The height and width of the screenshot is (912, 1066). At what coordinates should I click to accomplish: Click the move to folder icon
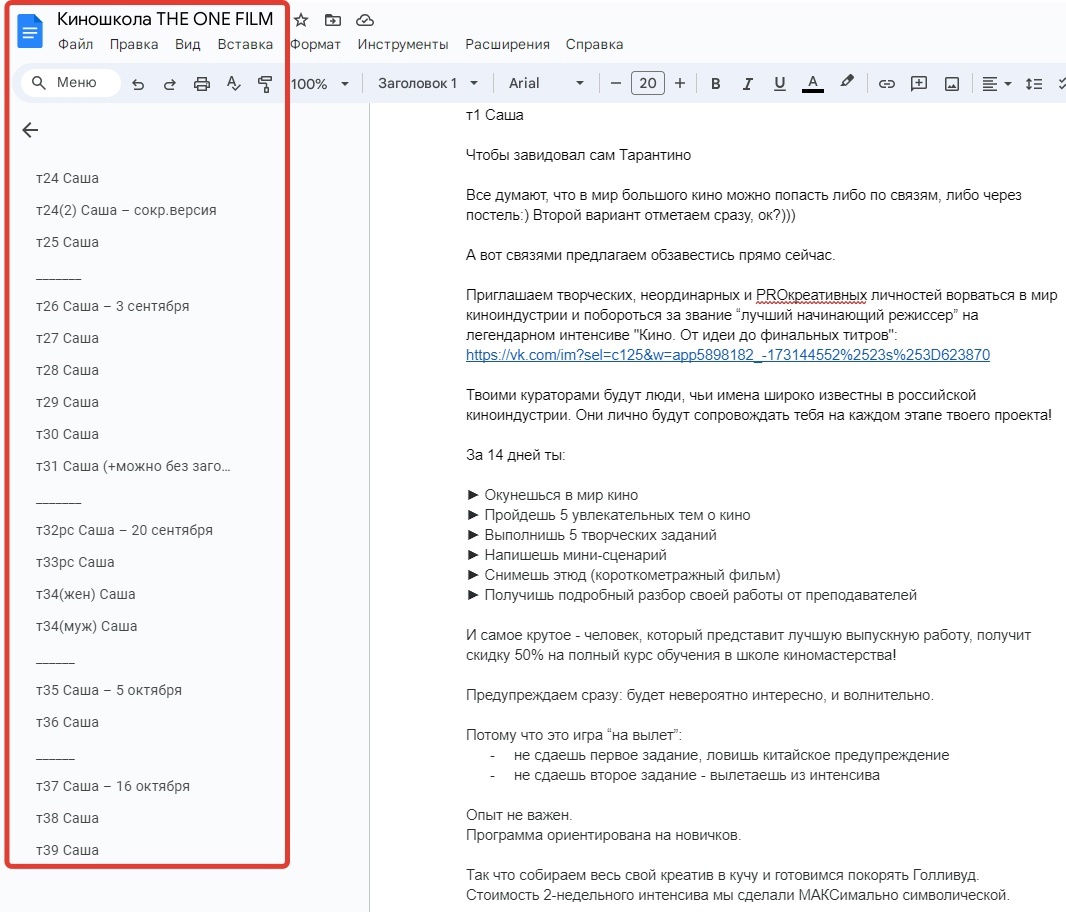(333, 20)
